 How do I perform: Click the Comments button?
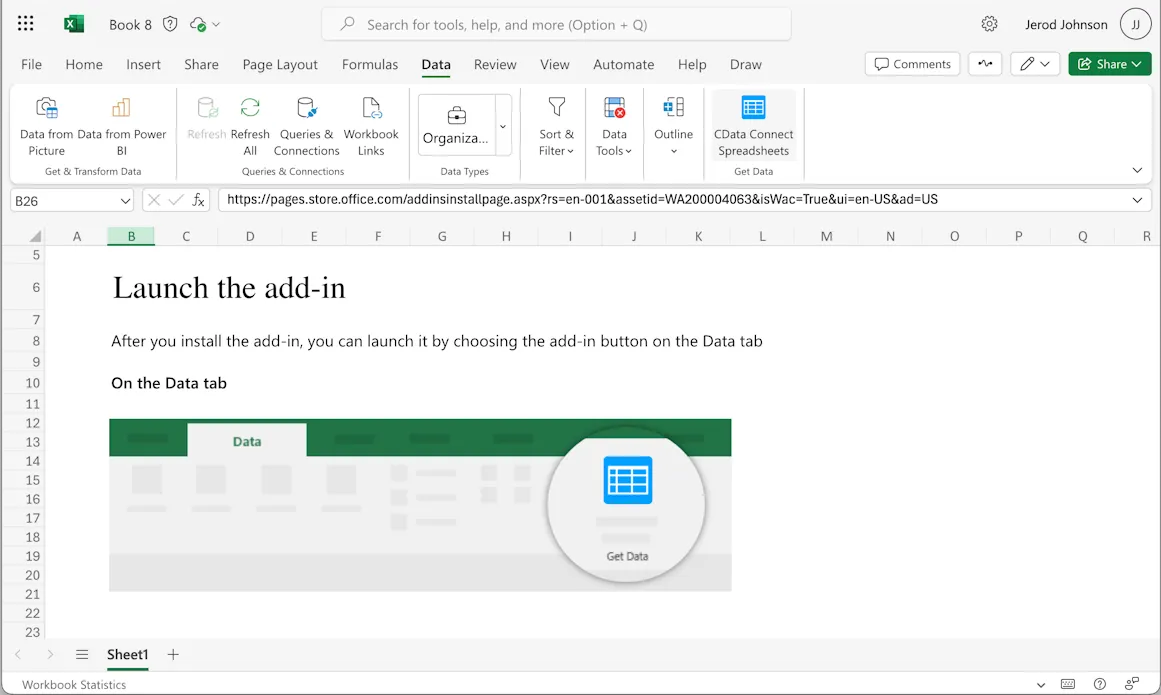[x=911, y=63]
